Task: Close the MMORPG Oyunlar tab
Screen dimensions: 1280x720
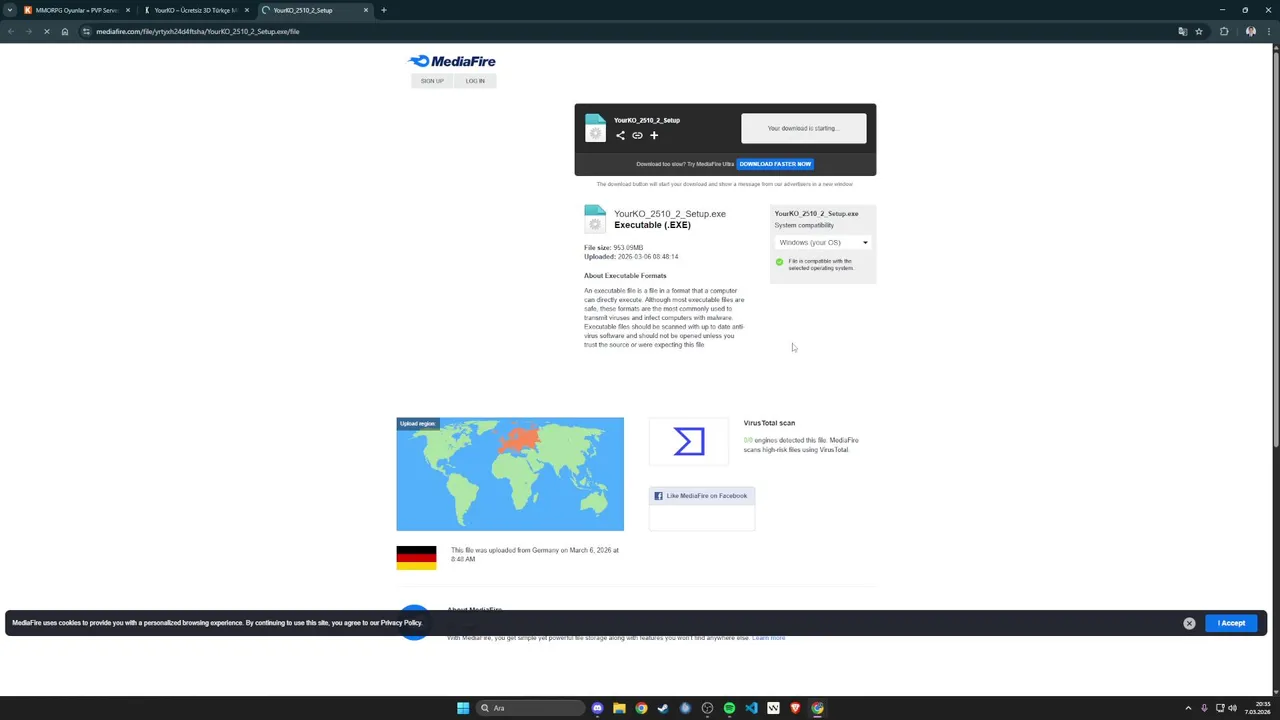Action: (x=128, y=10)
